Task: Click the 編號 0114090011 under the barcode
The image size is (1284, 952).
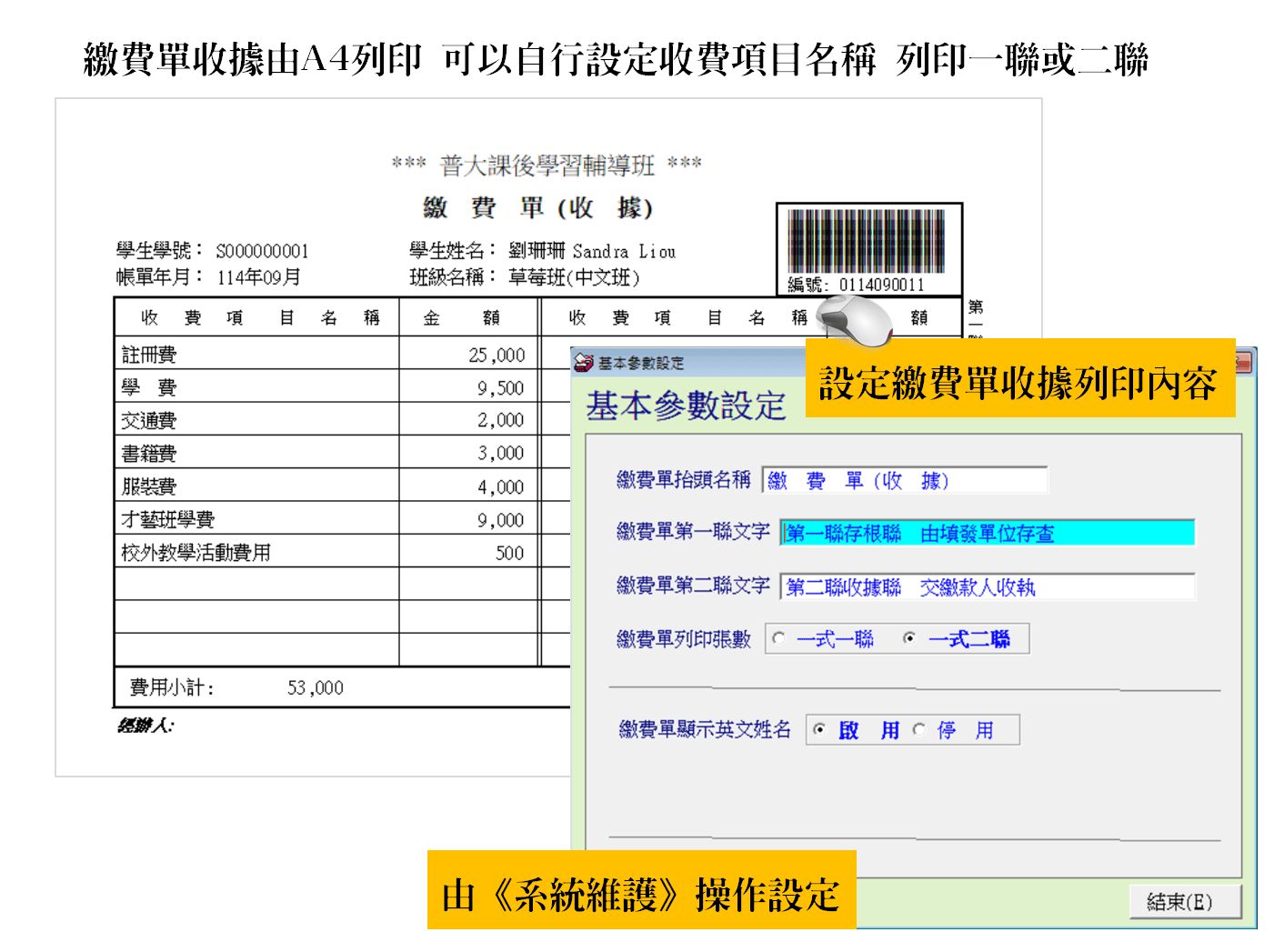Action: tap(880, 285)
